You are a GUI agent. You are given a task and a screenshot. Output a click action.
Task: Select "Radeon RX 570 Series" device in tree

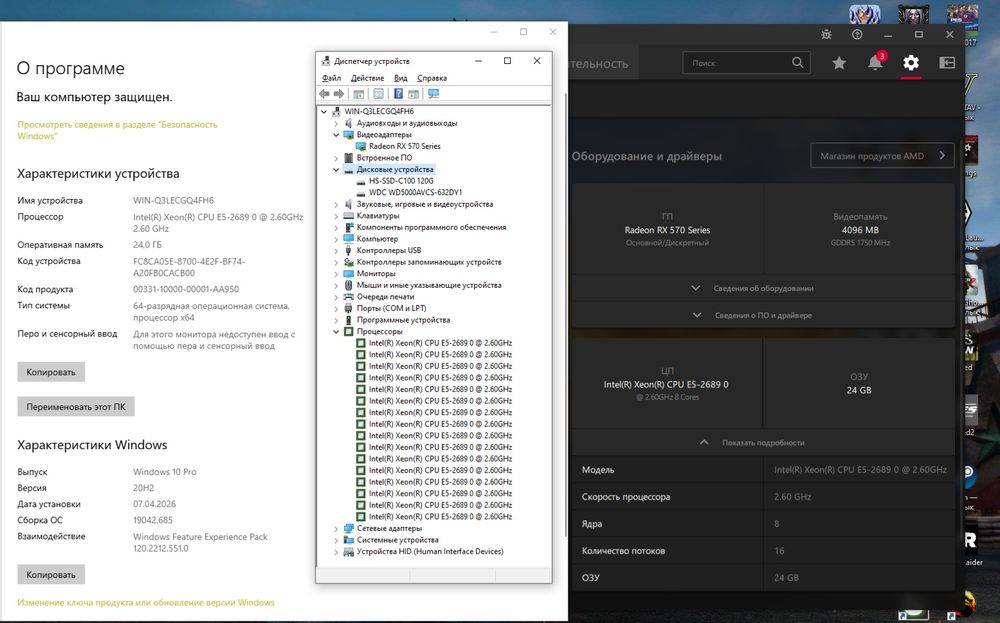click(x=404, y=146)
